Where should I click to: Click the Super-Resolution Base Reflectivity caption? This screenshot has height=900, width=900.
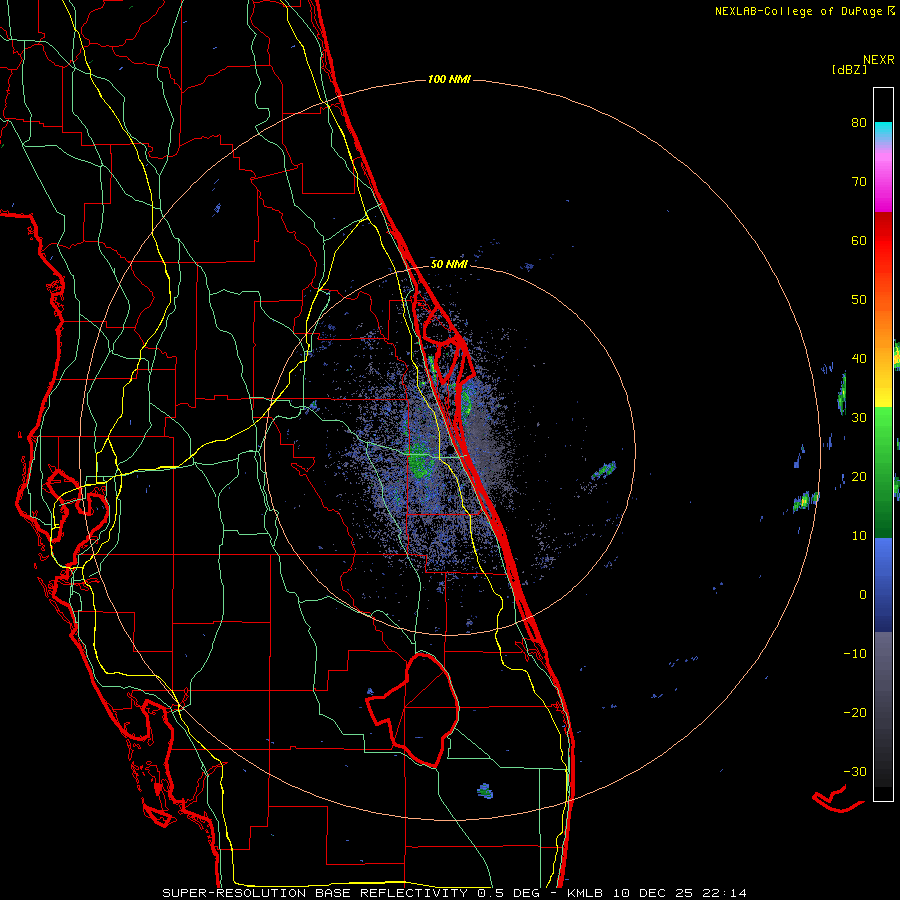click(x=455, y=893)
